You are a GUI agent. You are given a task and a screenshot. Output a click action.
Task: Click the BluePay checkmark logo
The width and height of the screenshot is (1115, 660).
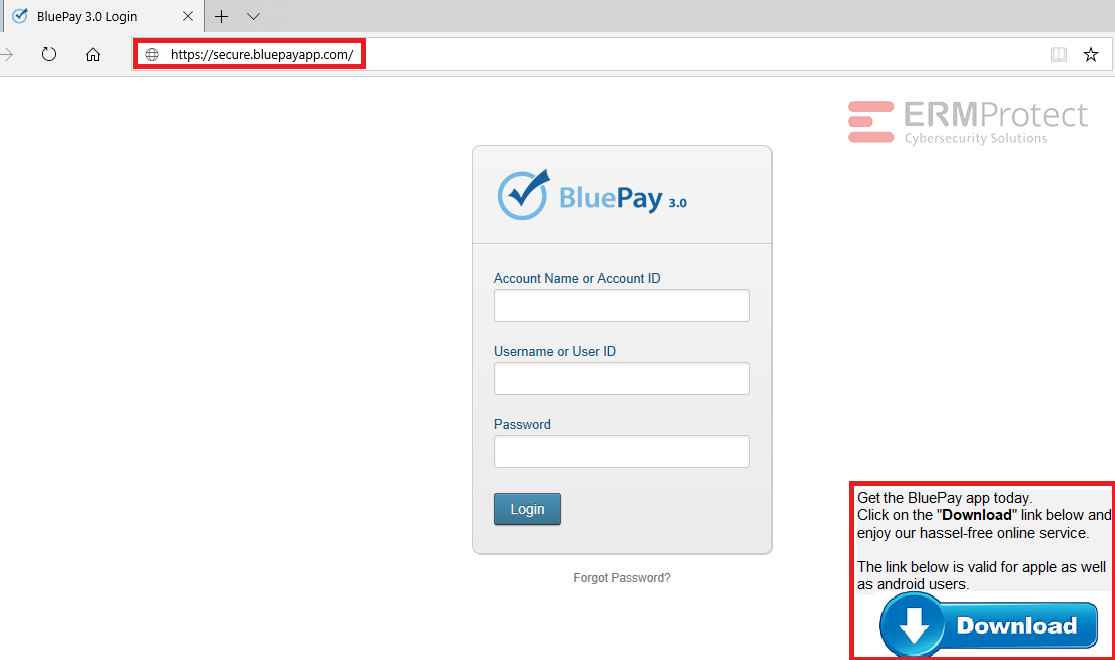[x=523, y=195]
